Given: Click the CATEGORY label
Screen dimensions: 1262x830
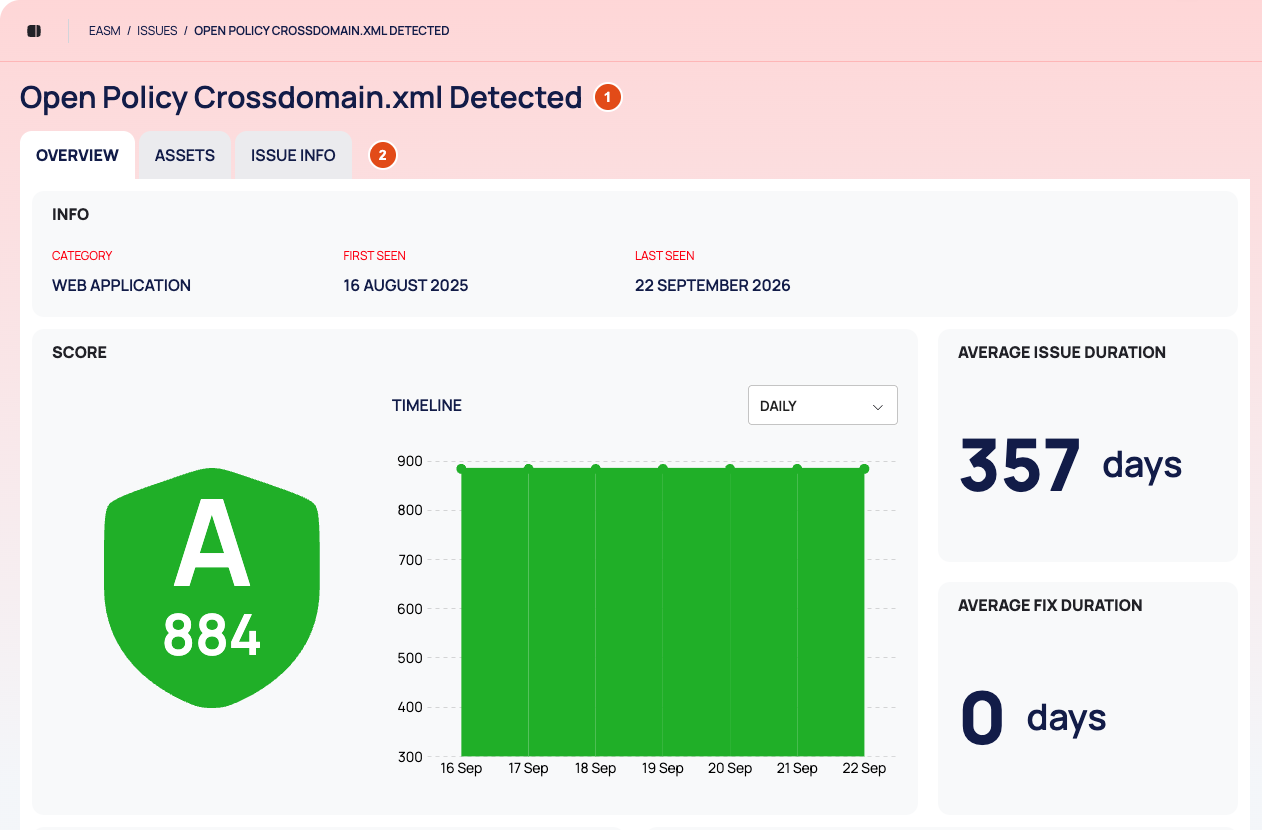Looking at the screenshot, I should pos(82,256).
